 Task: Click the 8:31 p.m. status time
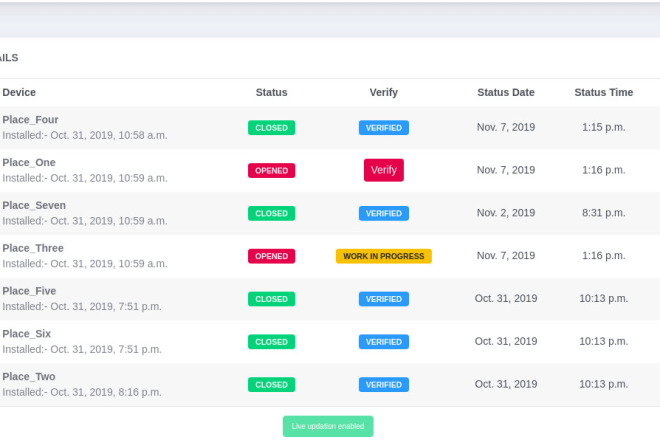(x=604, y=213)
